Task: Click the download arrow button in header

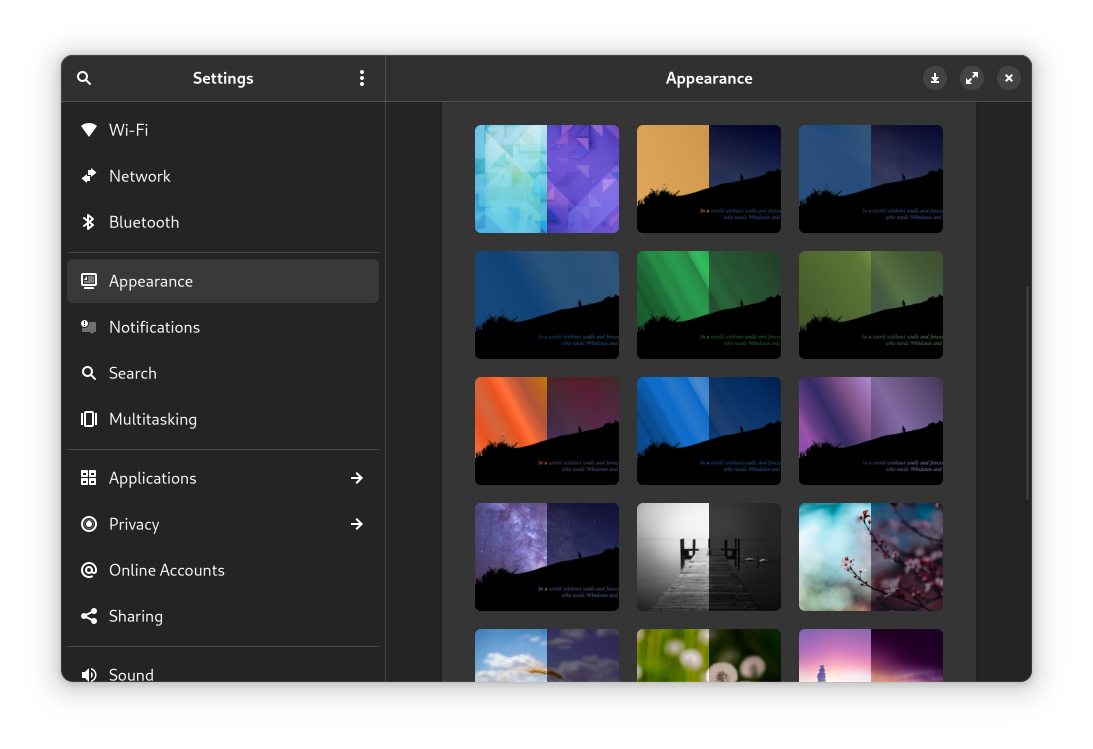Action: click(x=935, y=78)
